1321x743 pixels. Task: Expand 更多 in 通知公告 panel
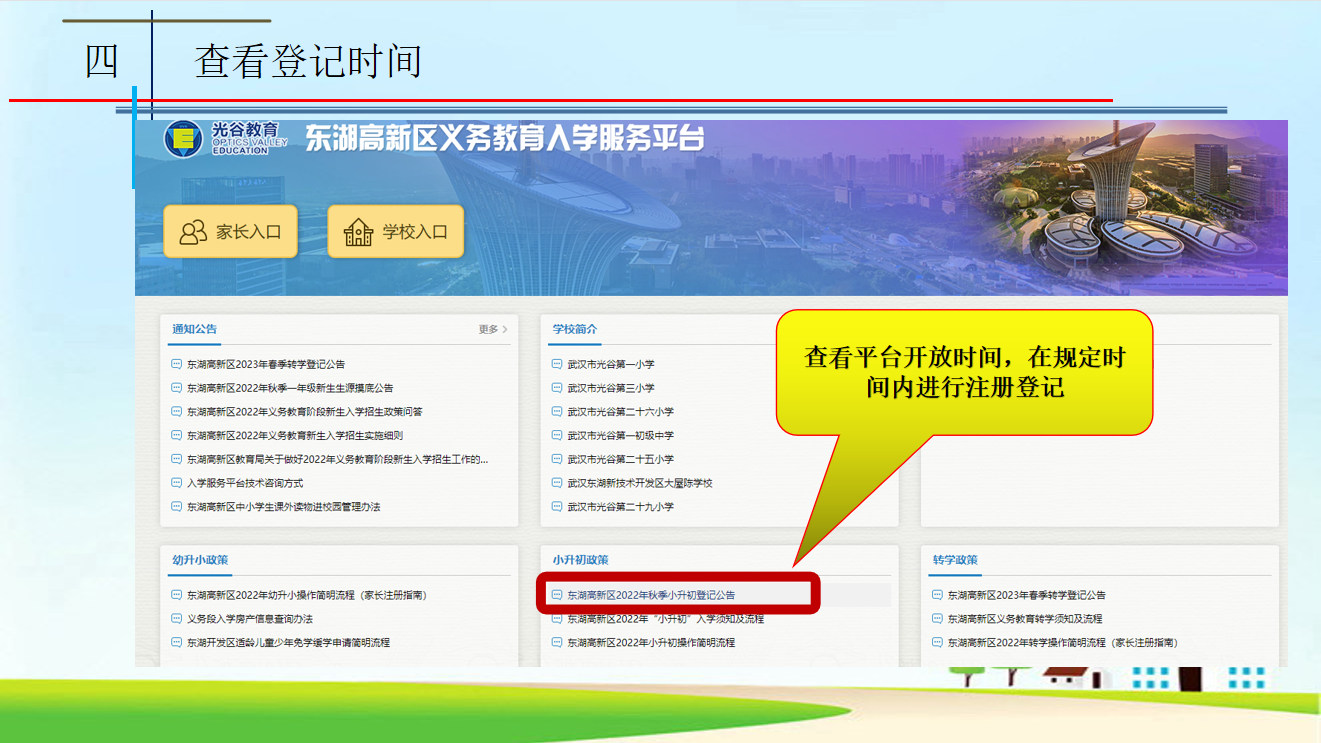(492, 329)
